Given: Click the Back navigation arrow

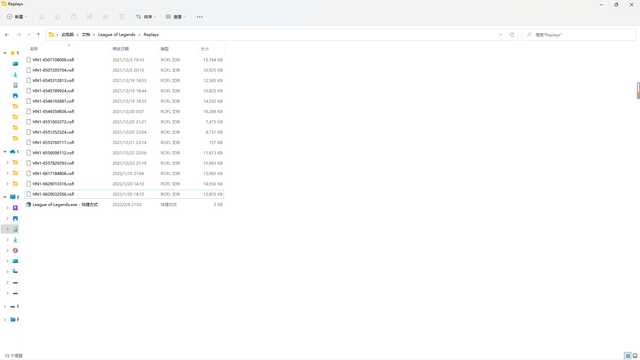Looking at the screenshot, I should [x=7, y=35].
